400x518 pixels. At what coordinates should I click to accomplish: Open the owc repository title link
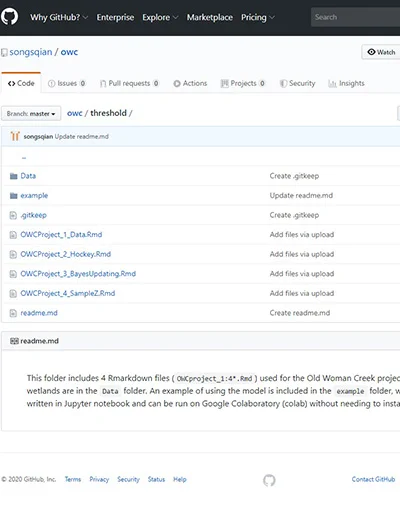69,52
